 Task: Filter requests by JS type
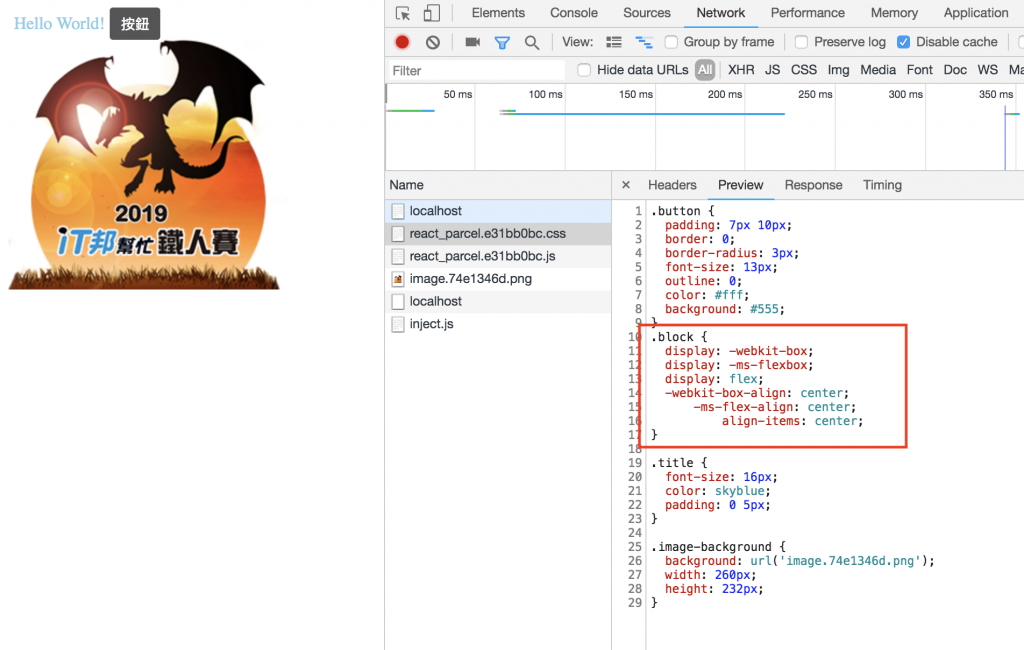(x=772, y=70)
